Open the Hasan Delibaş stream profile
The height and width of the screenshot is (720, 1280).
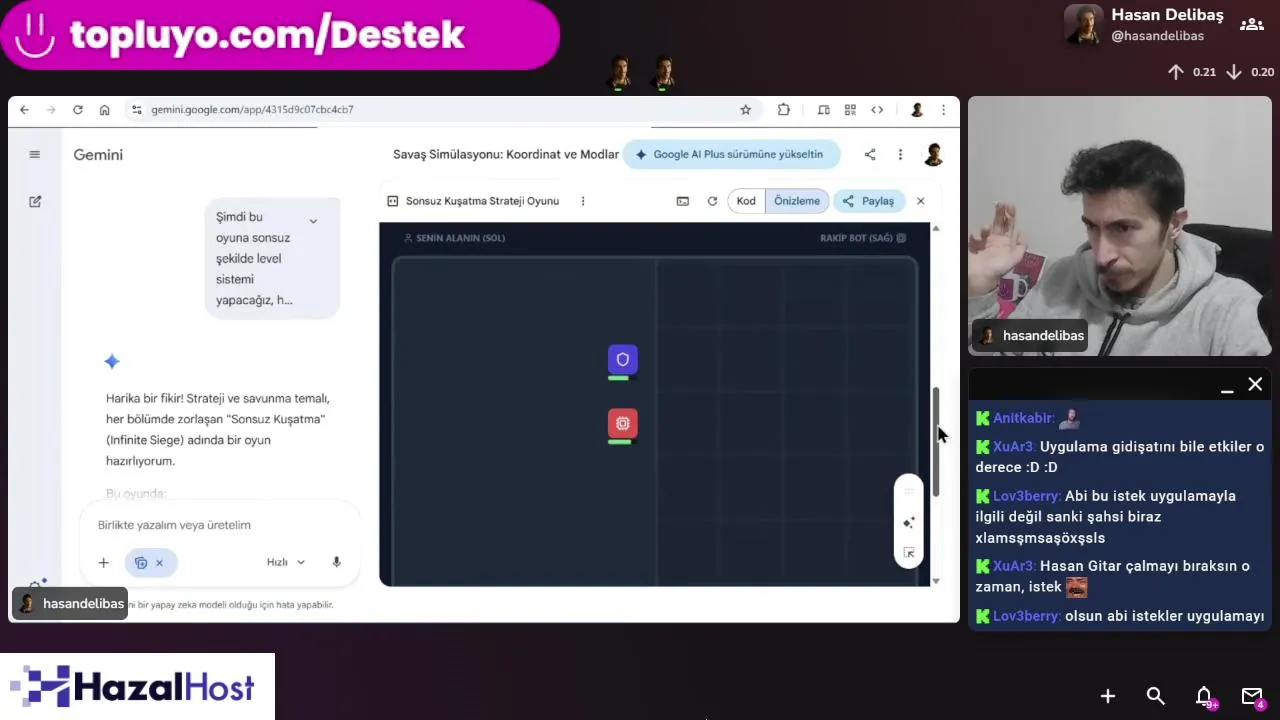point(1146,25)
